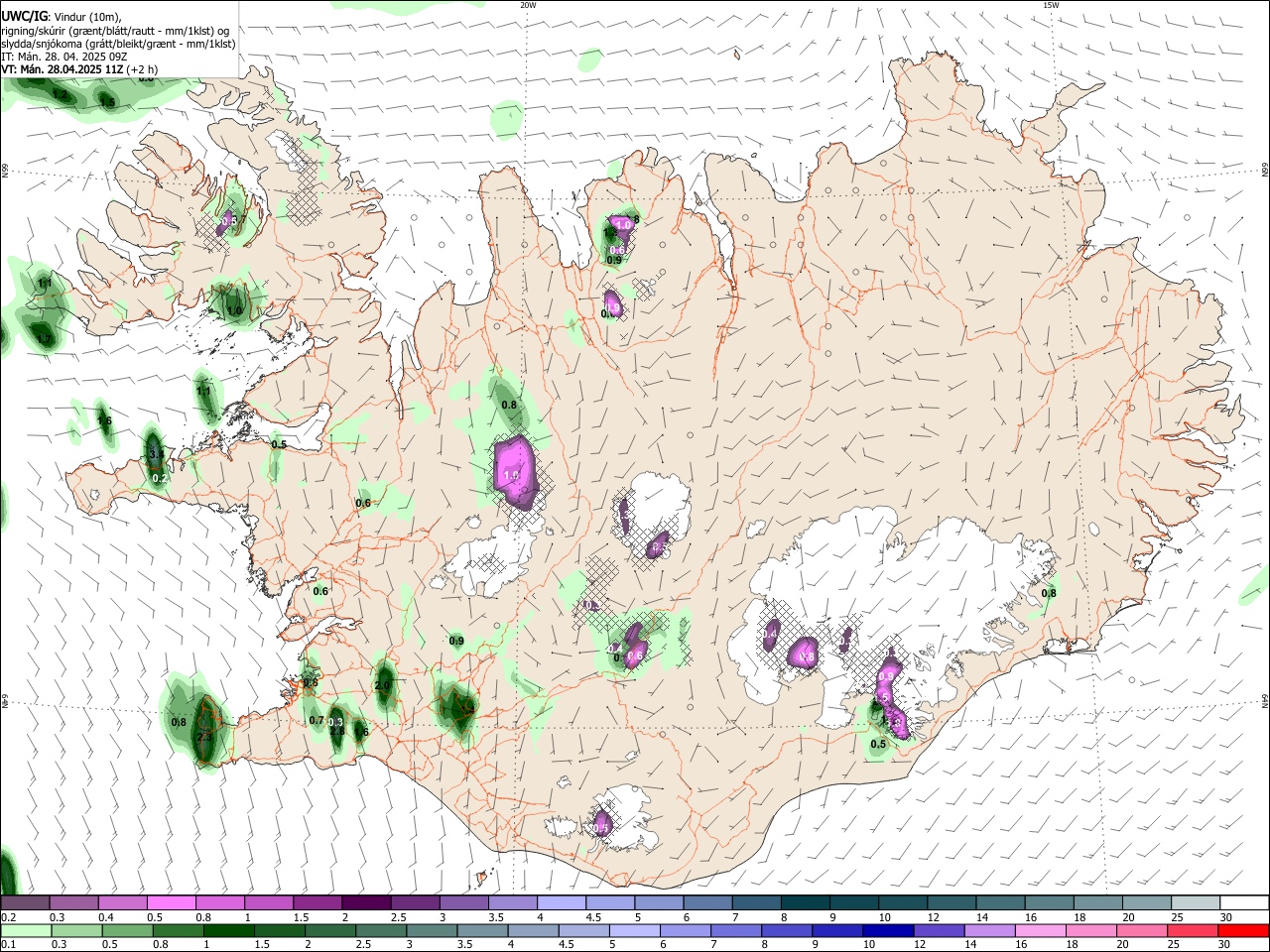Screen dimensions: 1270x952
Task: Click the 'VT: Mán. 28.04.2025 11Z (+2 h)' line
Action: (x=79, y=69)
